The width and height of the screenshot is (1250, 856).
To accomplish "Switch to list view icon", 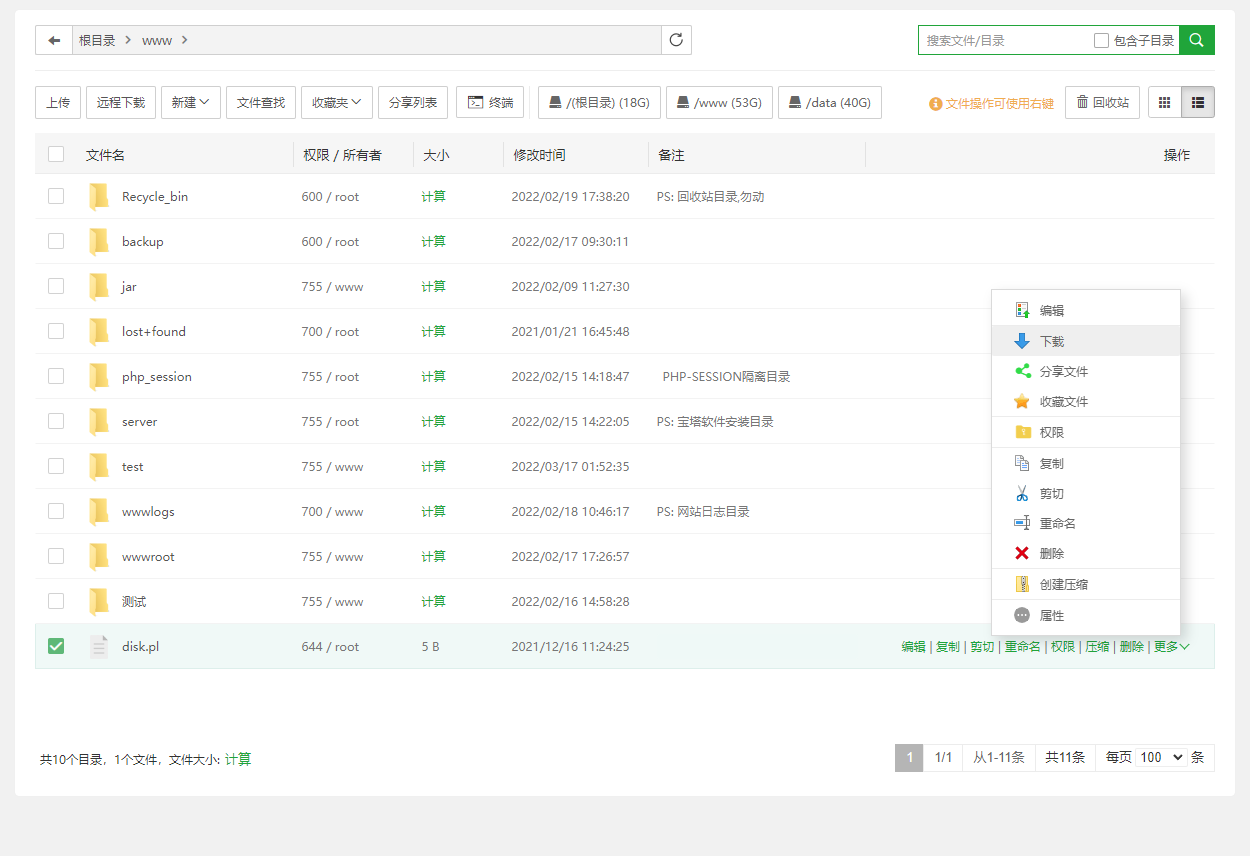I will [1198, 102].
